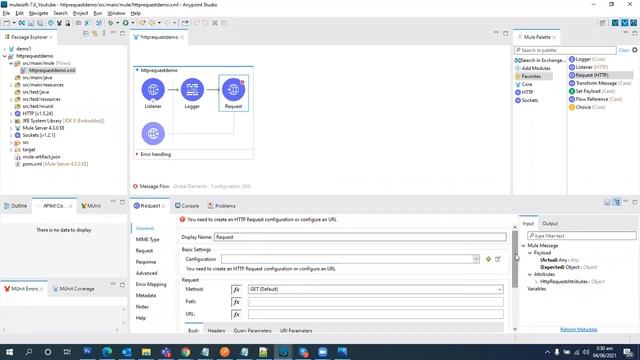Collapse the httprequestdemo flow triangle
The width and height of the screenshot is (640, 360).
[137, 70]
